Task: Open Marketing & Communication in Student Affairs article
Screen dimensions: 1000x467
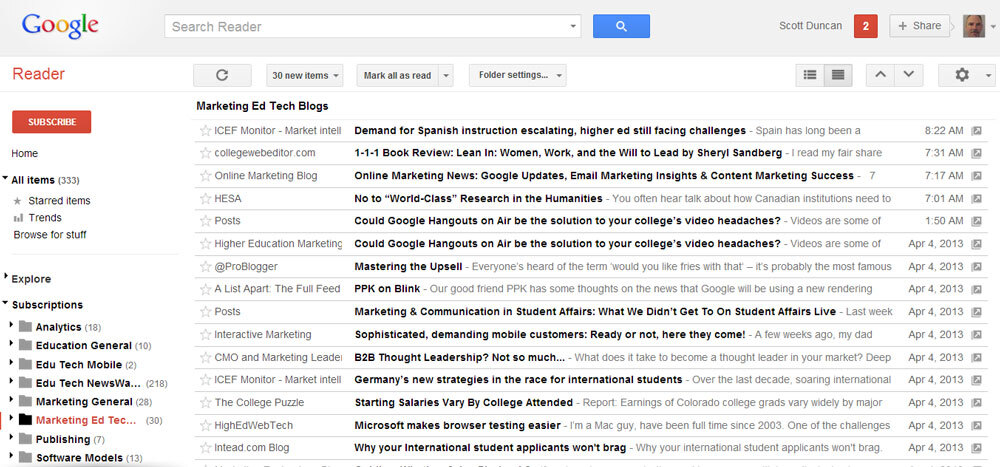Action: point(595,312)
